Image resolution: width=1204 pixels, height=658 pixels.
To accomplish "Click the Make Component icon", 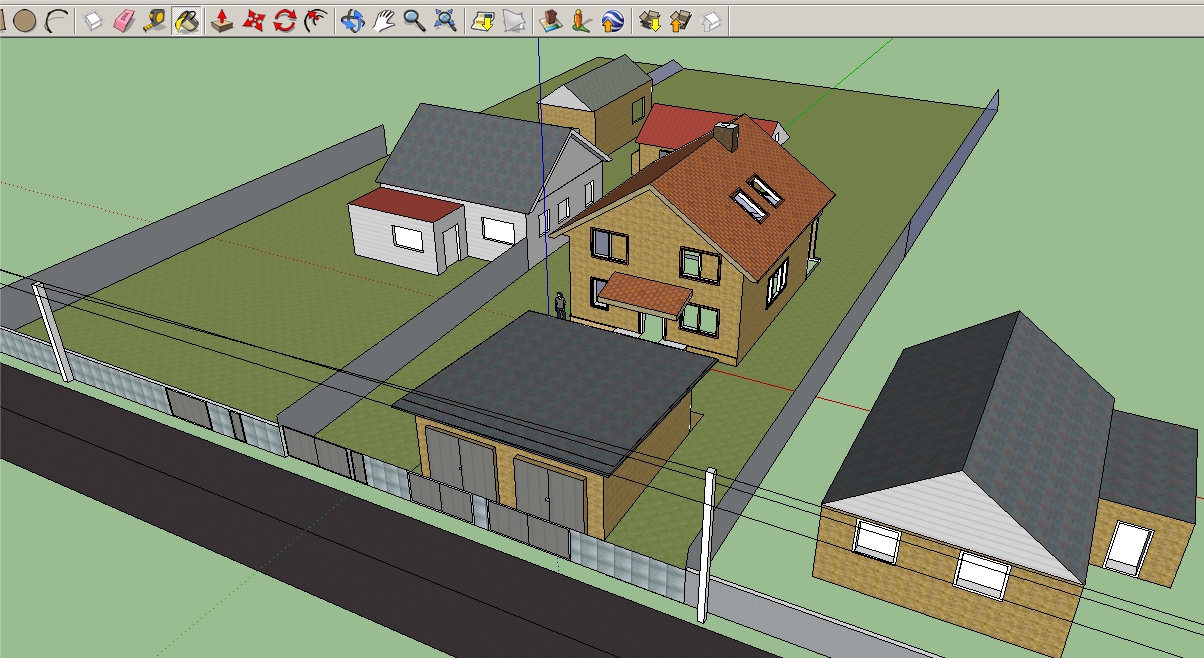I will point(94,20).
